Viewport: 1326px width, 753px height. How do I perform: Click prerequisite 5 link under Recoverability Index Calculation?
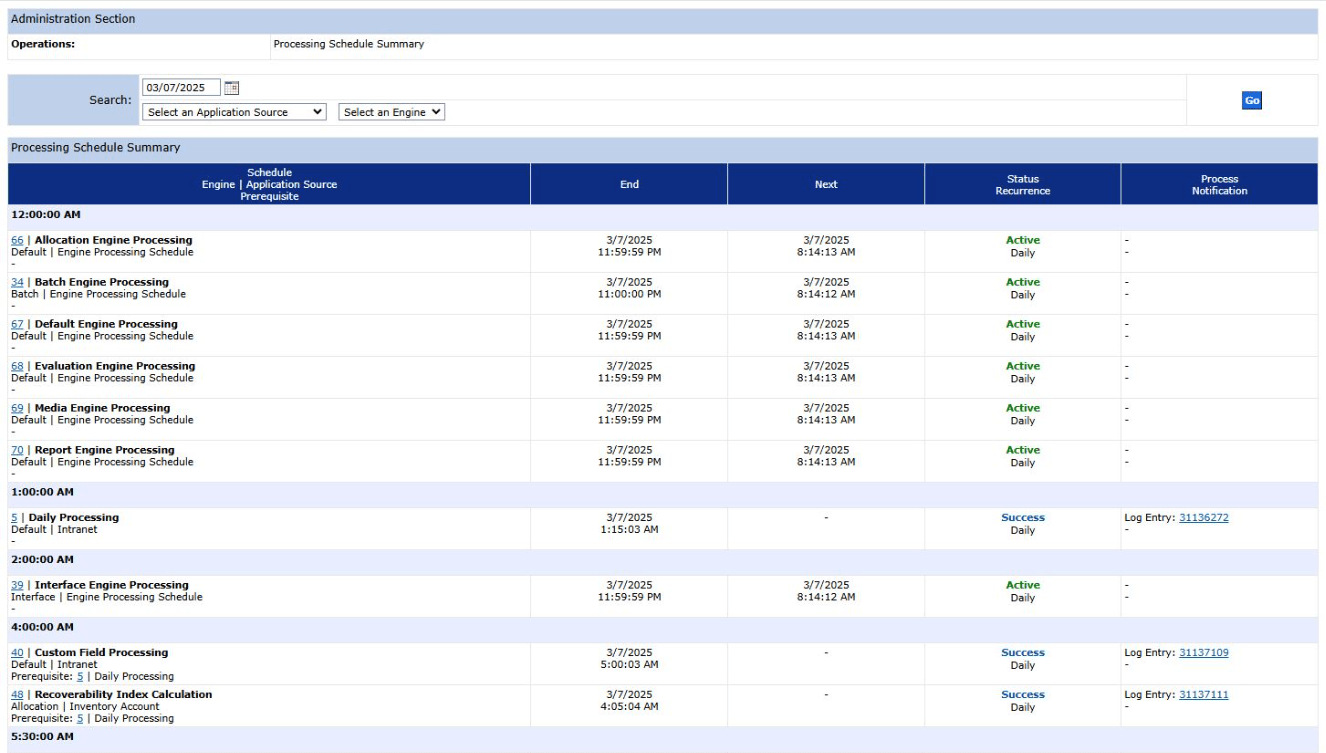[80, 719]
